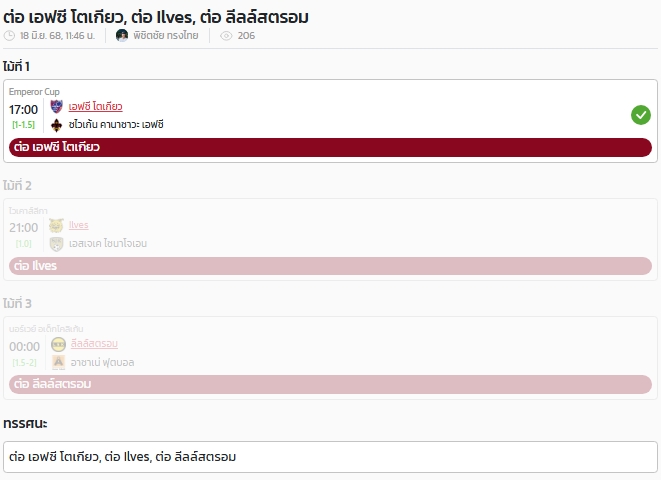The width and height of the screenshot is (661, 480).
Task: Click the SJK Seinäjoki team shield icon
Action: (x=56, y=244)
